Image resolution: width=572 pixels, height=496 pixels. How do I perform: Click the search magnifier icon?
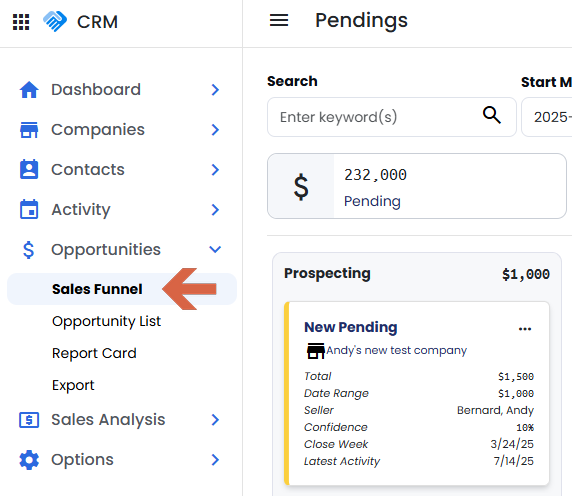(492, 115)
